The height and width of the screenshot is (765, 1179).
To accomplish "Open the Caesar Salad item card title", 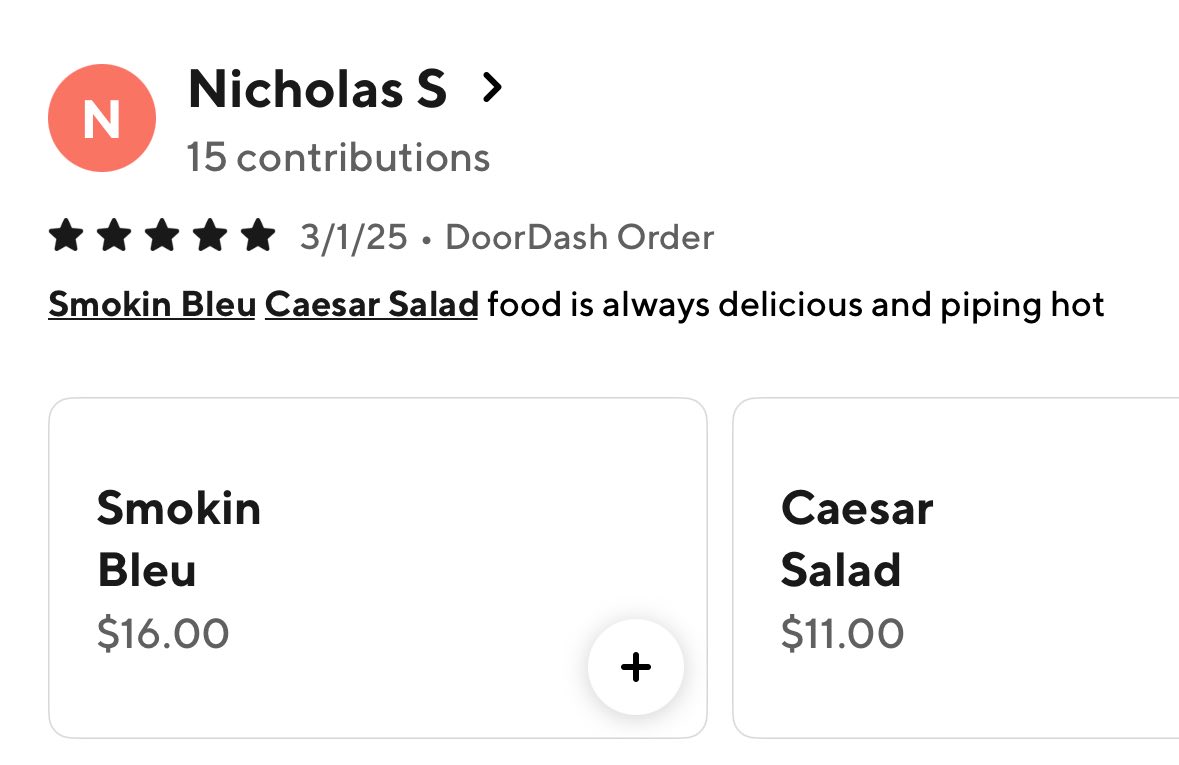I will (856, 539).
